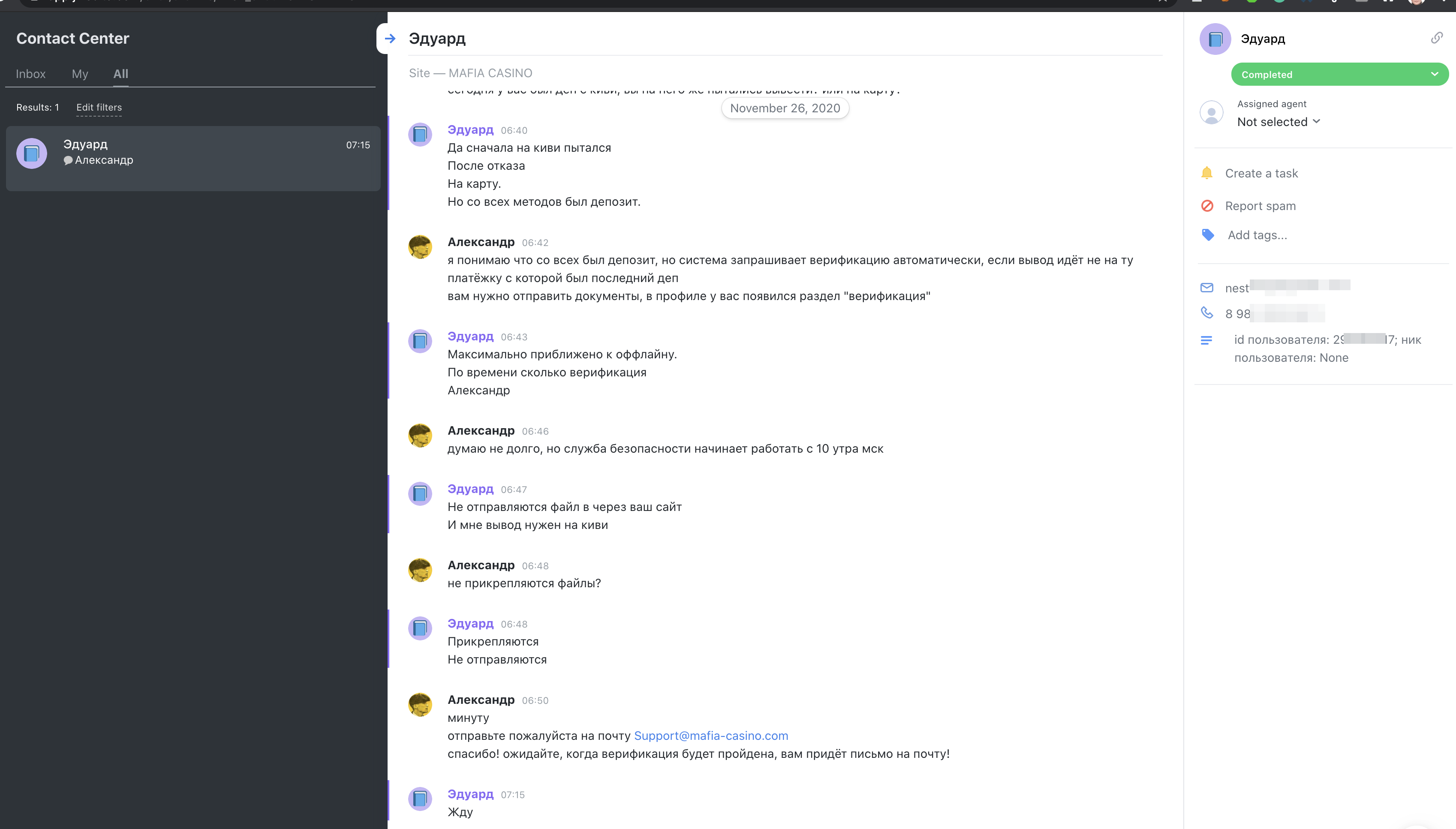
Task: Open the Support@mafia-casino.com email link
Action: tap(710, 736)
